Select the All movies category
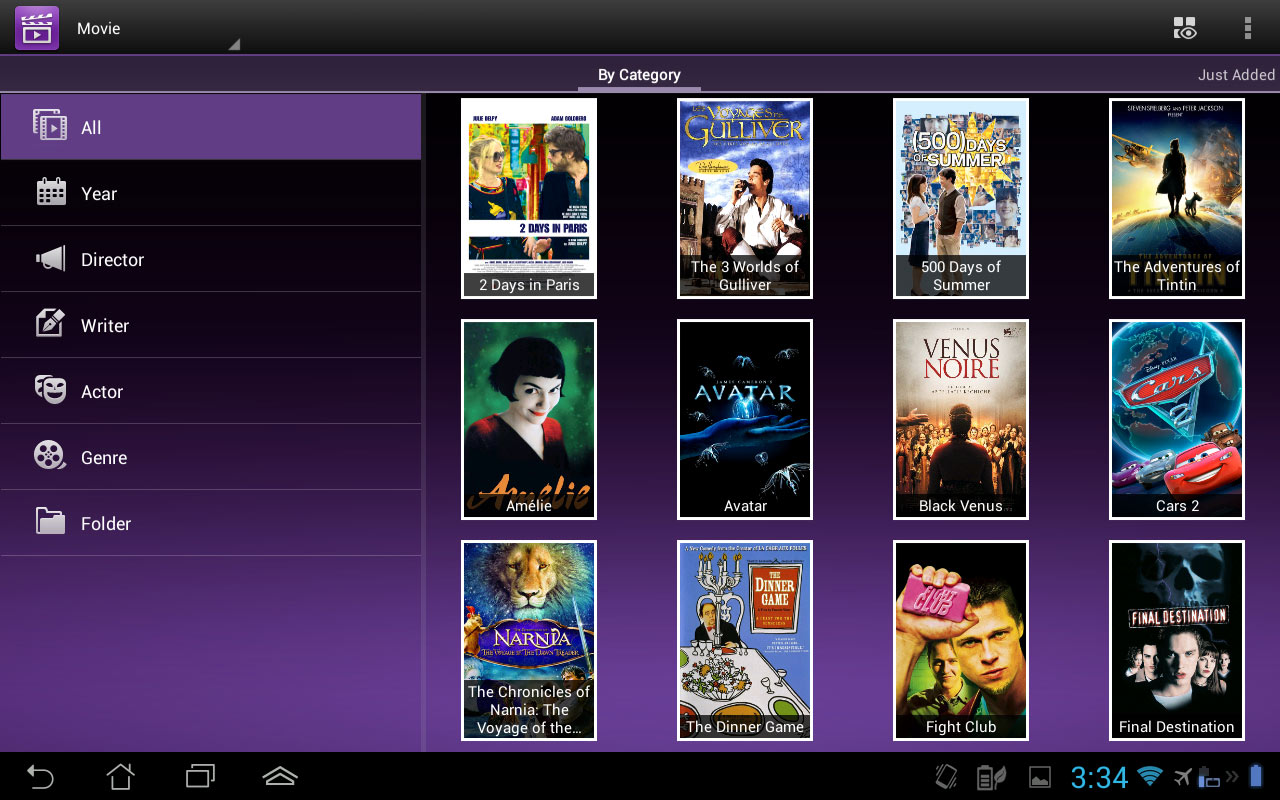 pyautogui.click(x=210, y=127)
